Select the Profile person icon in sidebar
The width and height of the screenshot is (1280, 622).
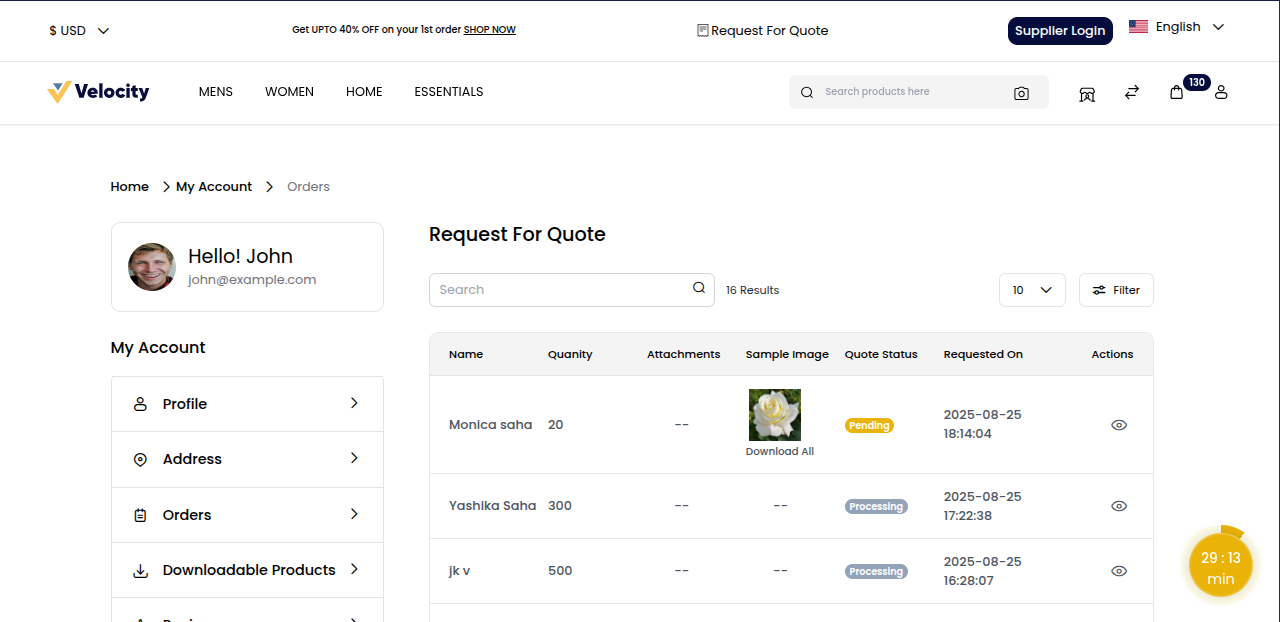pos(140,403)
